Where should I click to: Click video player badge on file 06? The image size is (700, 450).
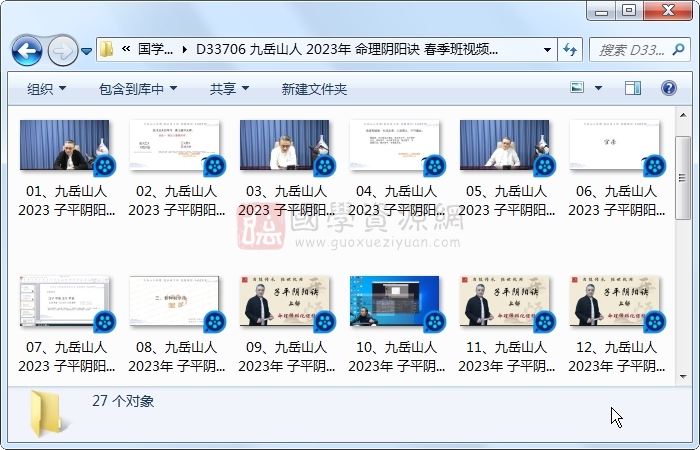click(655, 166)
